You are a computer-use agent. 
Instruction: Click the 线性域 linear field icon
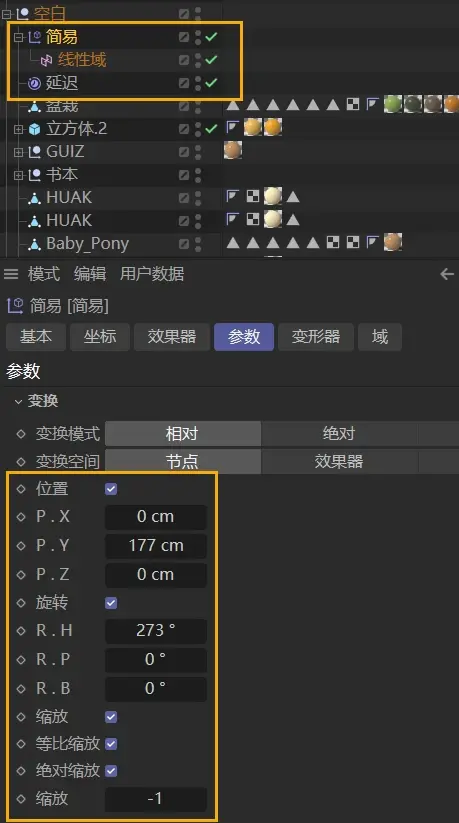click(47, 60)
